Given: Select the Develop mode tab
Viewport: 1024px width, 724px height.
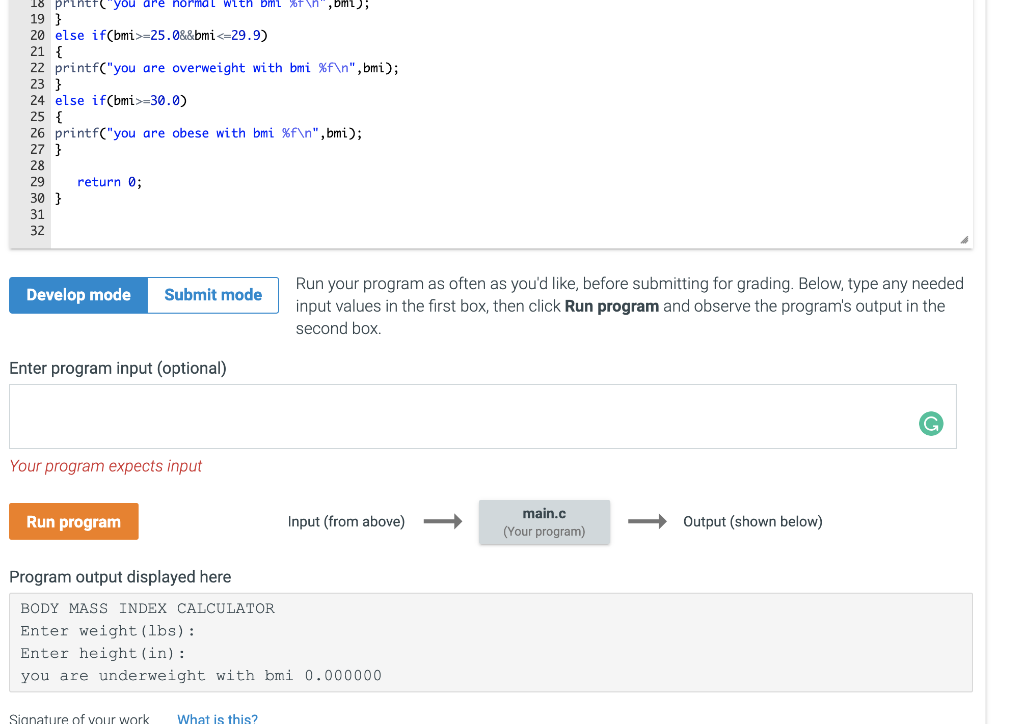Looking at the screenshot, I should pyautogui.click(x=78, y=295).
